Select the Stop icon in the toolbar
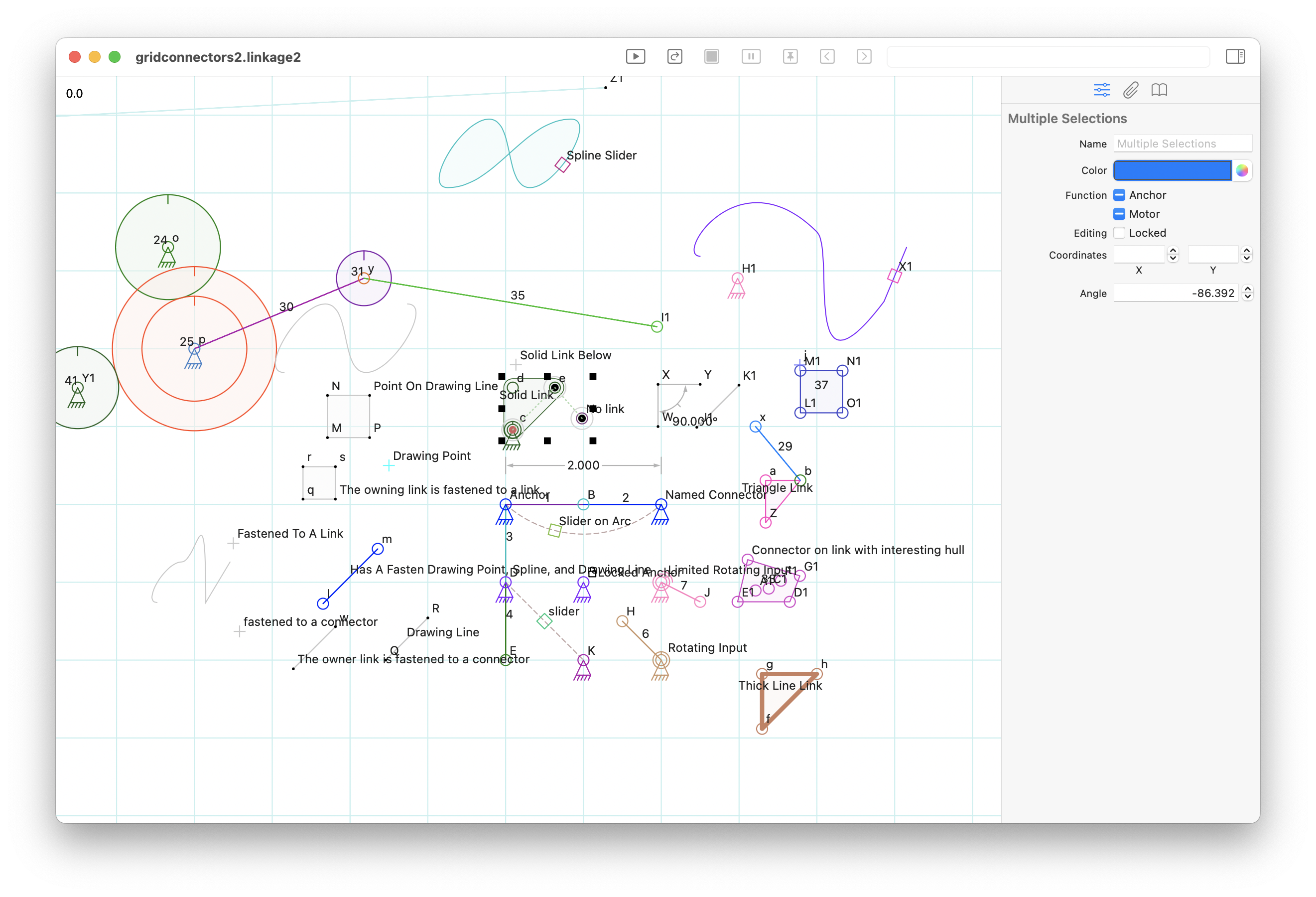 click(x=712, y=57)
